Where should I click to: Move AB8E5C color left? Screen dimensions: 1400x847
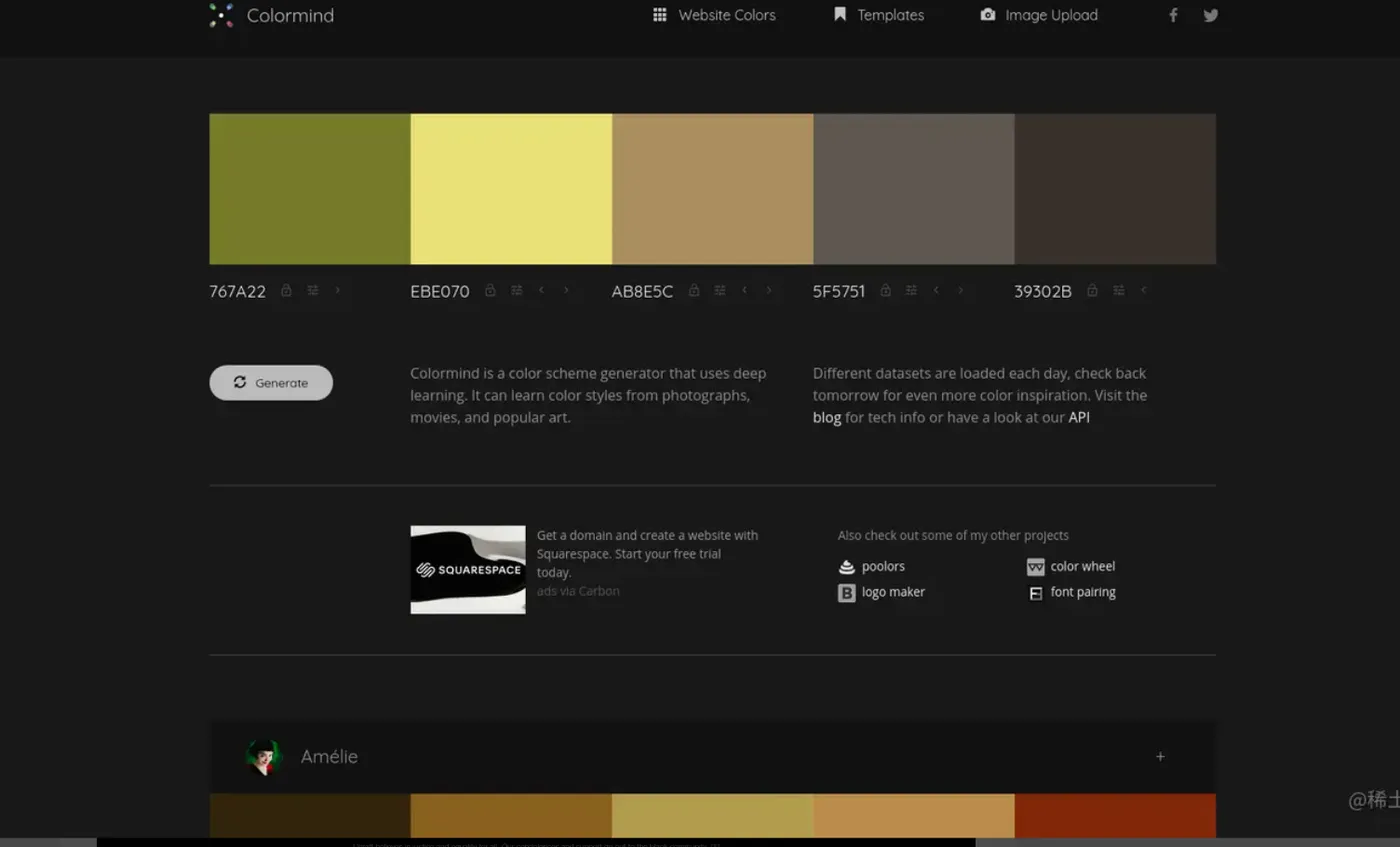[x=745, y=291]
